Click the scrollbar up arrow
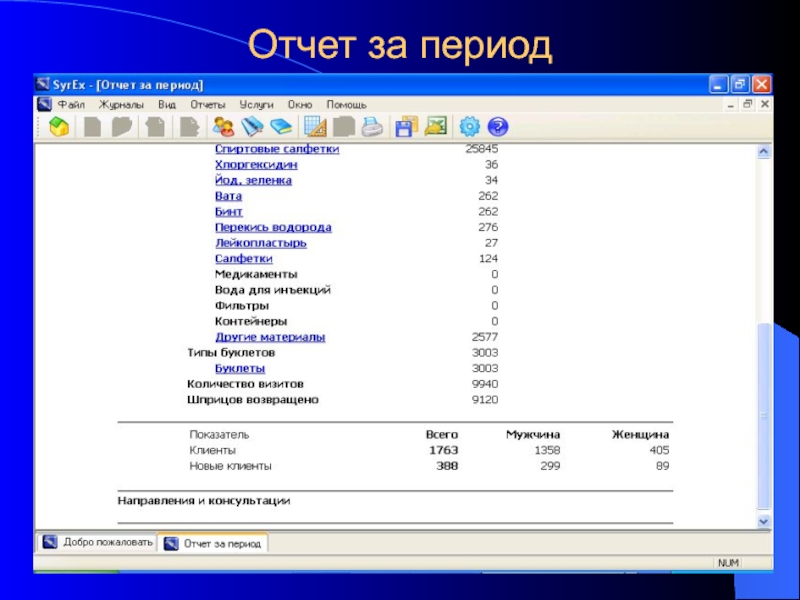 (x=764, y=152)
